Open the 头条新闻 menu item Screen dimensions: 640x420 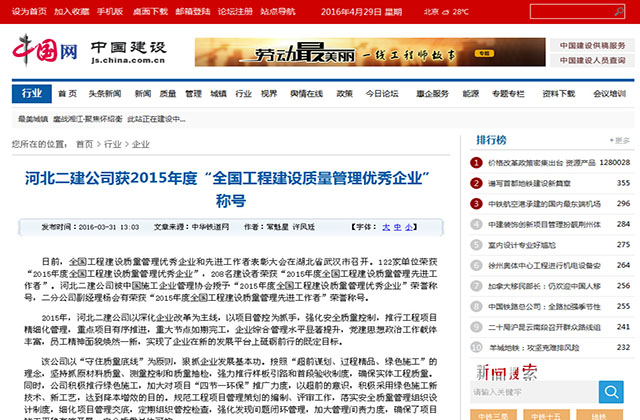coord(104,94)
